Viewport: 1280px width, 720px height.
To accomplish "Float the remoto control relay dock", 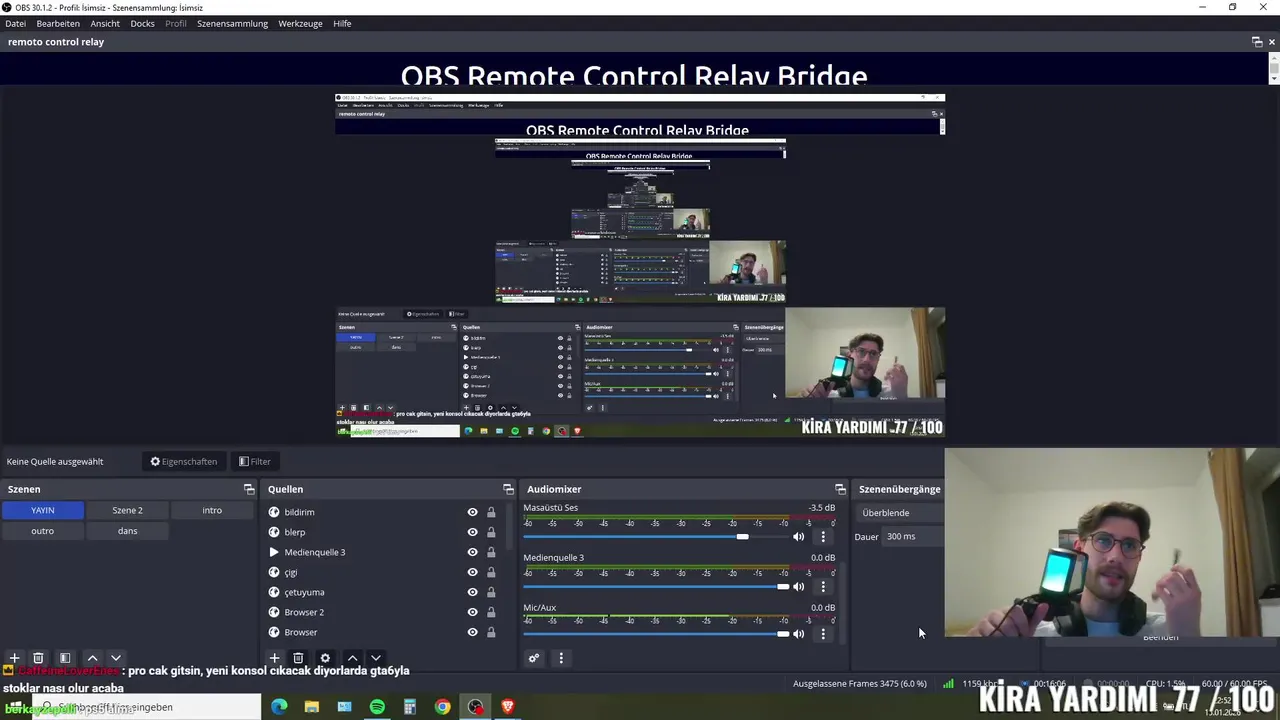I will (x=1257, y=42).
